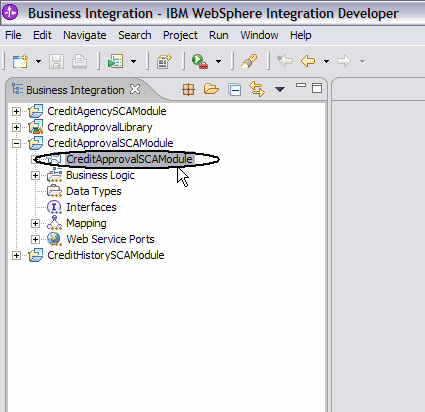Image resolution: width=425 pixels, height=412 pixels.
Task: Click the Print toolbar icon
Action: tap(80, 61)
